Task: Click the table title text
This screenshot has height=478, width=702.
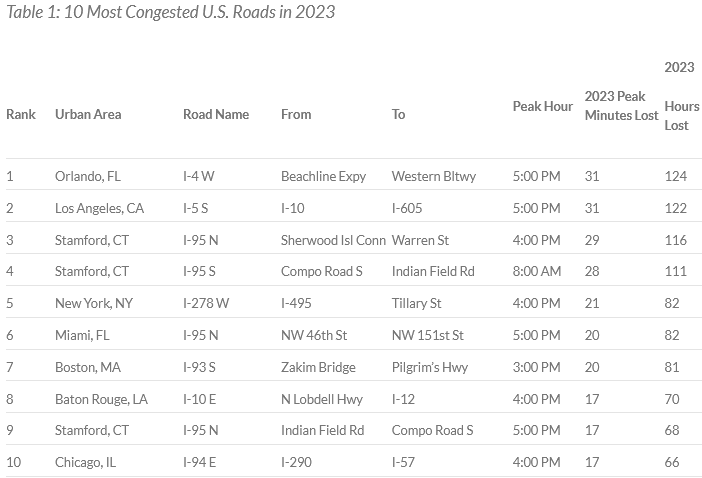Action: 170,12
